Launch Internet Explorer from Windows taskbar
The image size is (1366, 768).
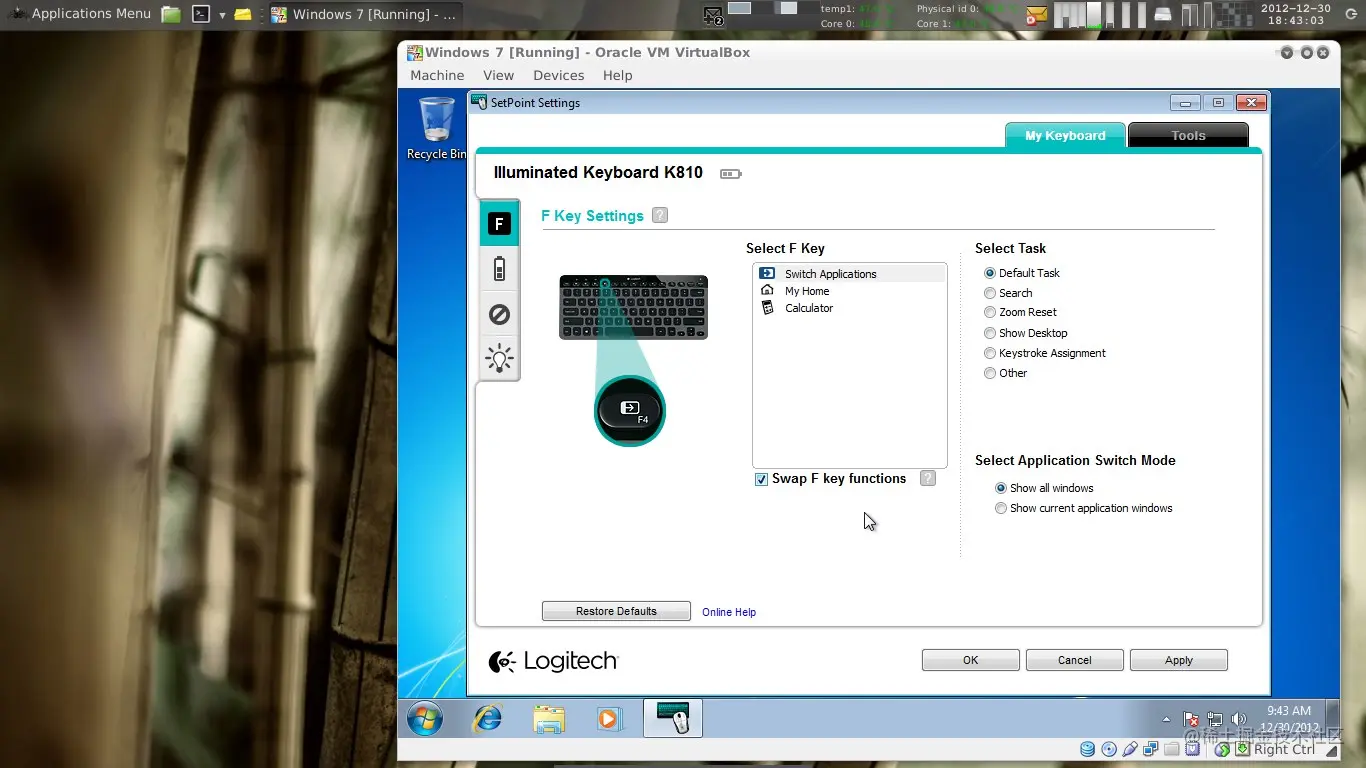click(x=488, y=718)
